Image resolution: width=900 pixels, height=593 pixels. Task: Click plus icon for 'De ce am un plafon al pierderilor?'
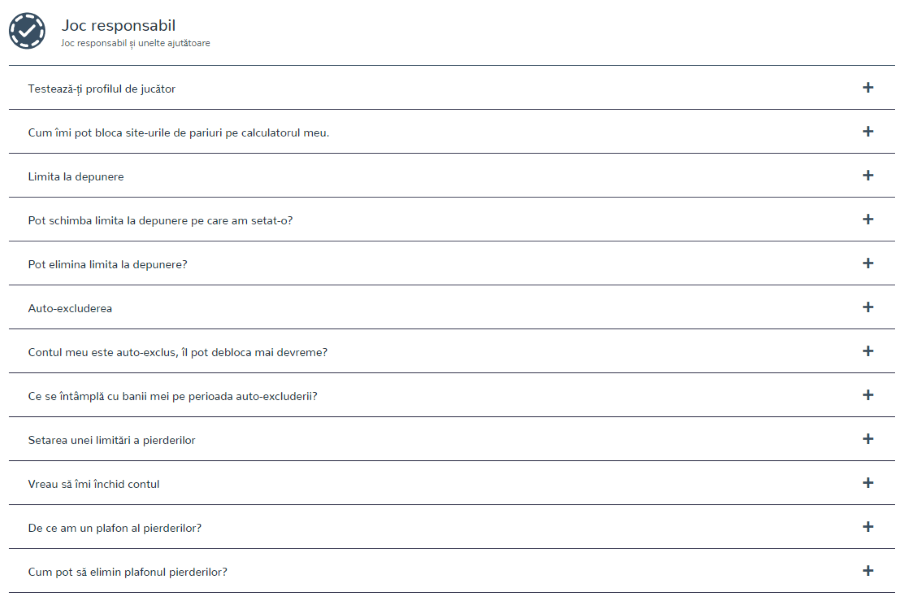coord(868,526)
